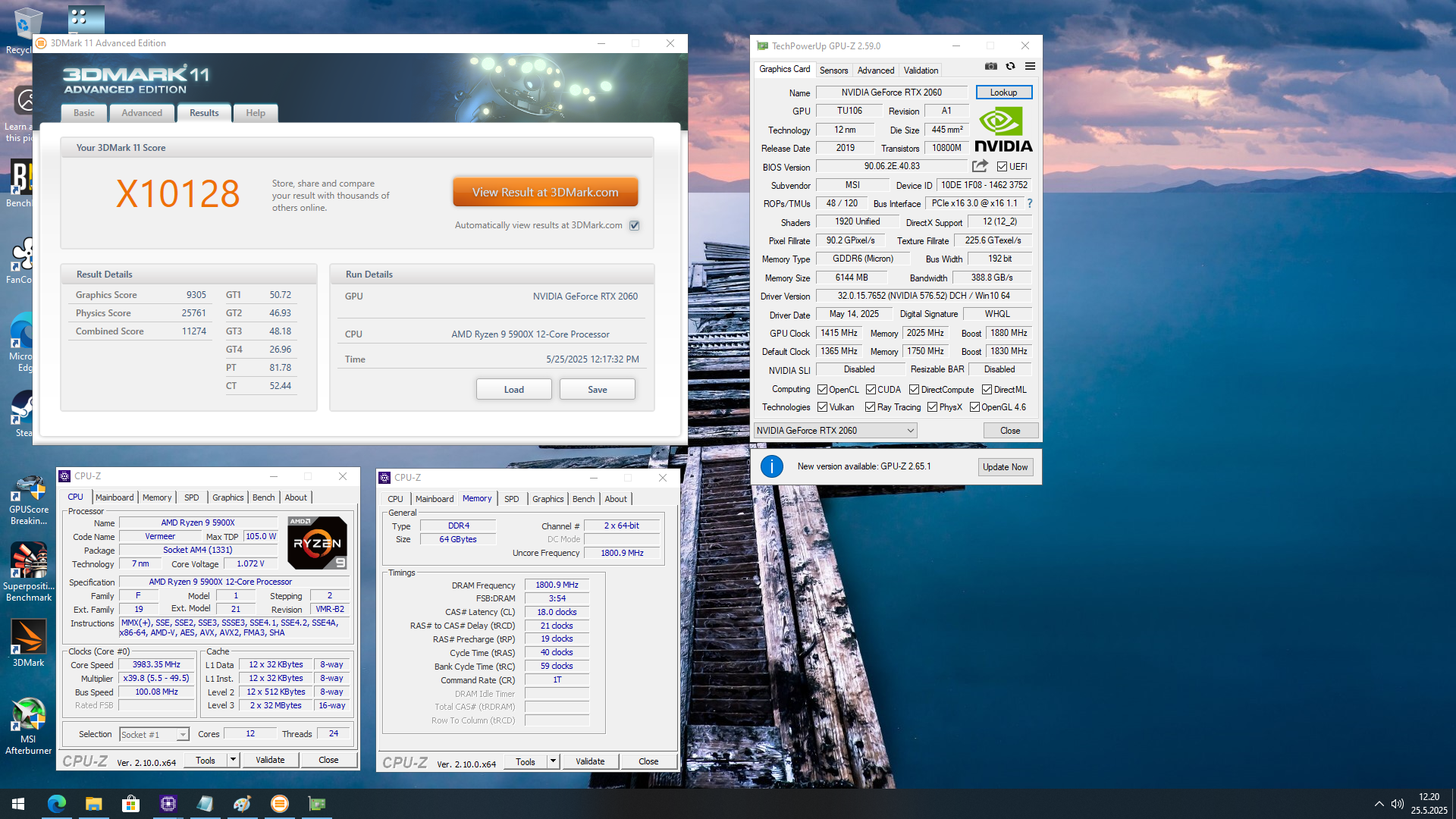1456x819 pixels.
Task: Click Update Now button for GPU-Z
Action: point(1006,467)
